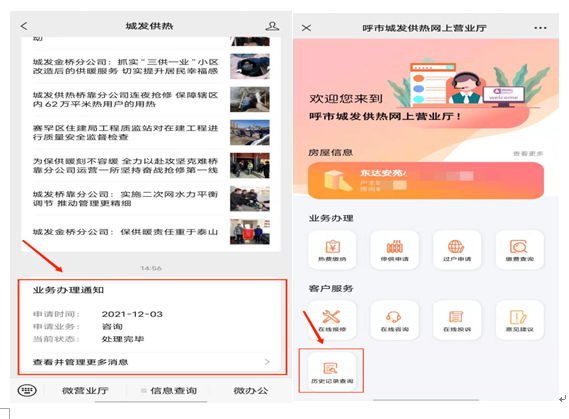Open the three-dot more menu
The width and height of the screenshot is (569, 419).
tap(540, 28)
